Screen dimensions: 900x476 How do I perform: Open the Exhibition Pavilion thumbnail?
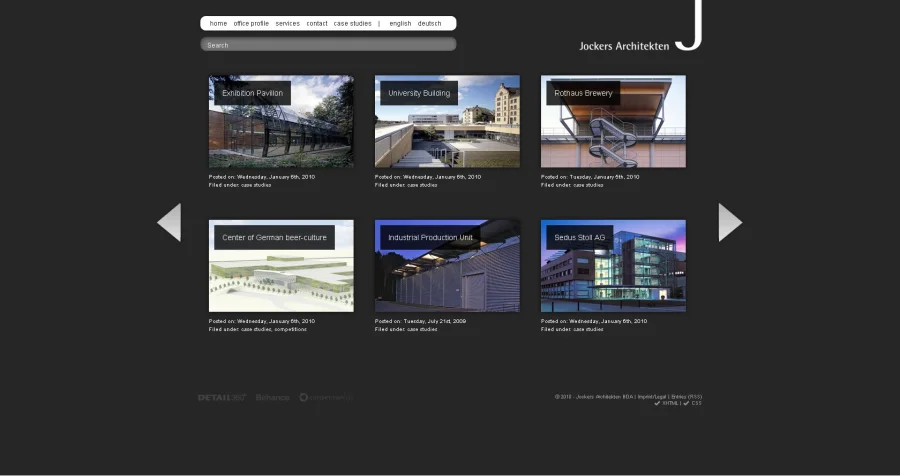point(281,121)
